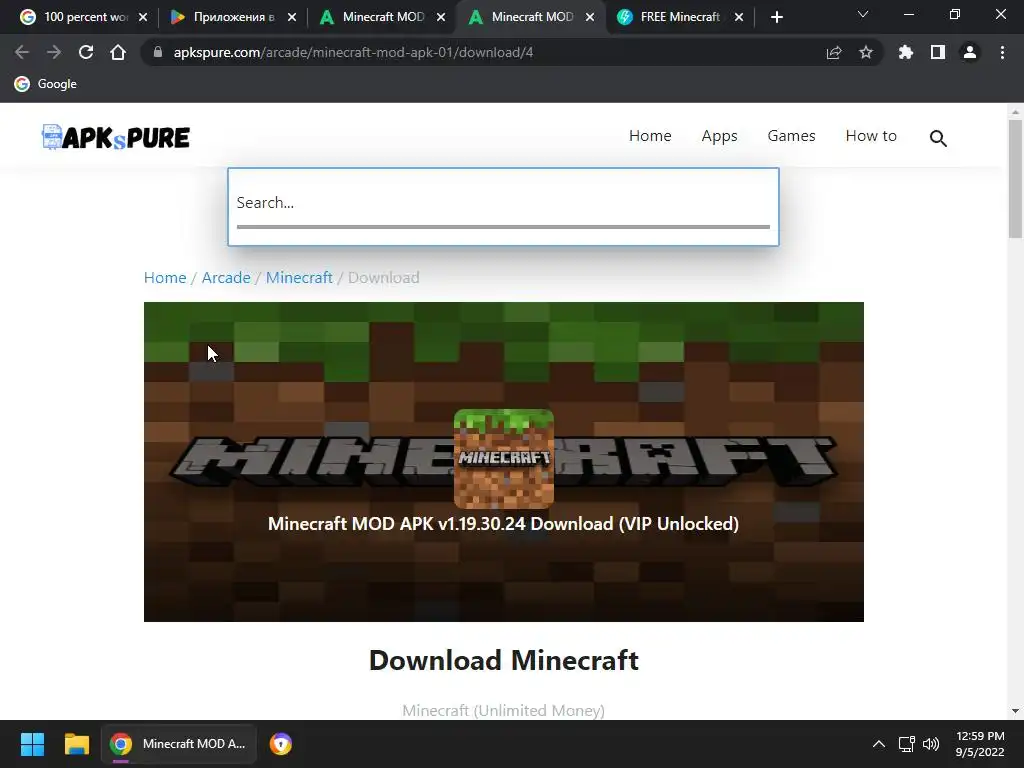This screenshot has height=768, width=1024.
Task: Show hidden system tray icons
Action: click(x=879, y=744)
